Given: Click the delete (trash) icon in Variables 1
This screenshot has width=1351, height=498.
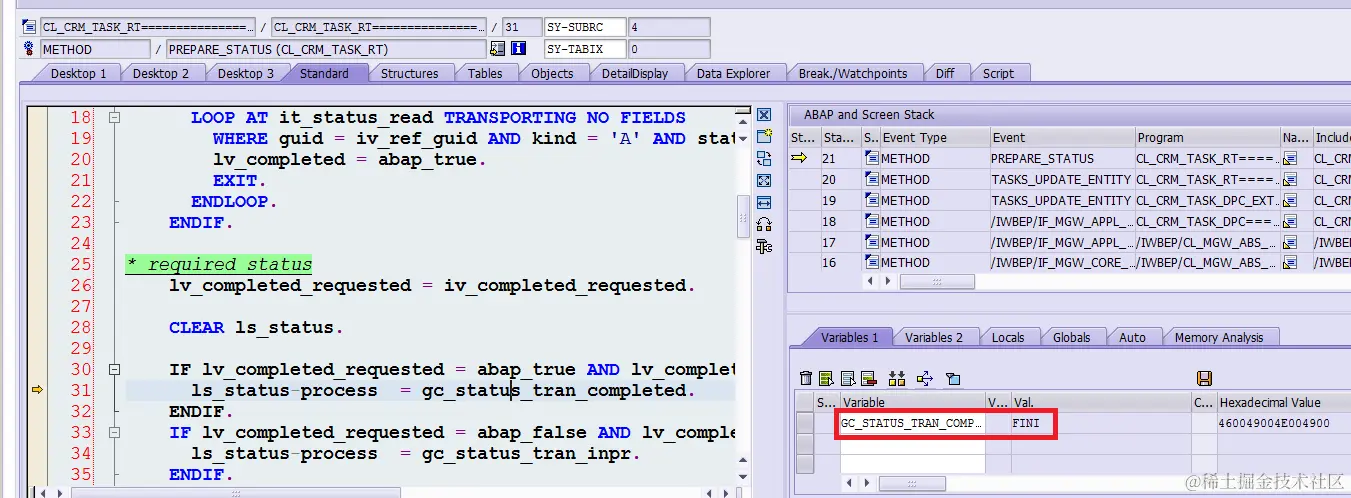Looking at the screenshot, I should [805, 378].
